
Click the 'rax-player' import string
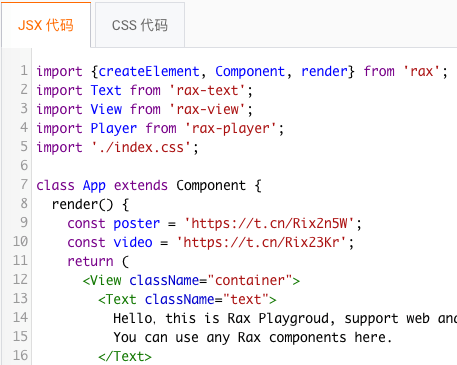[231, 128]
